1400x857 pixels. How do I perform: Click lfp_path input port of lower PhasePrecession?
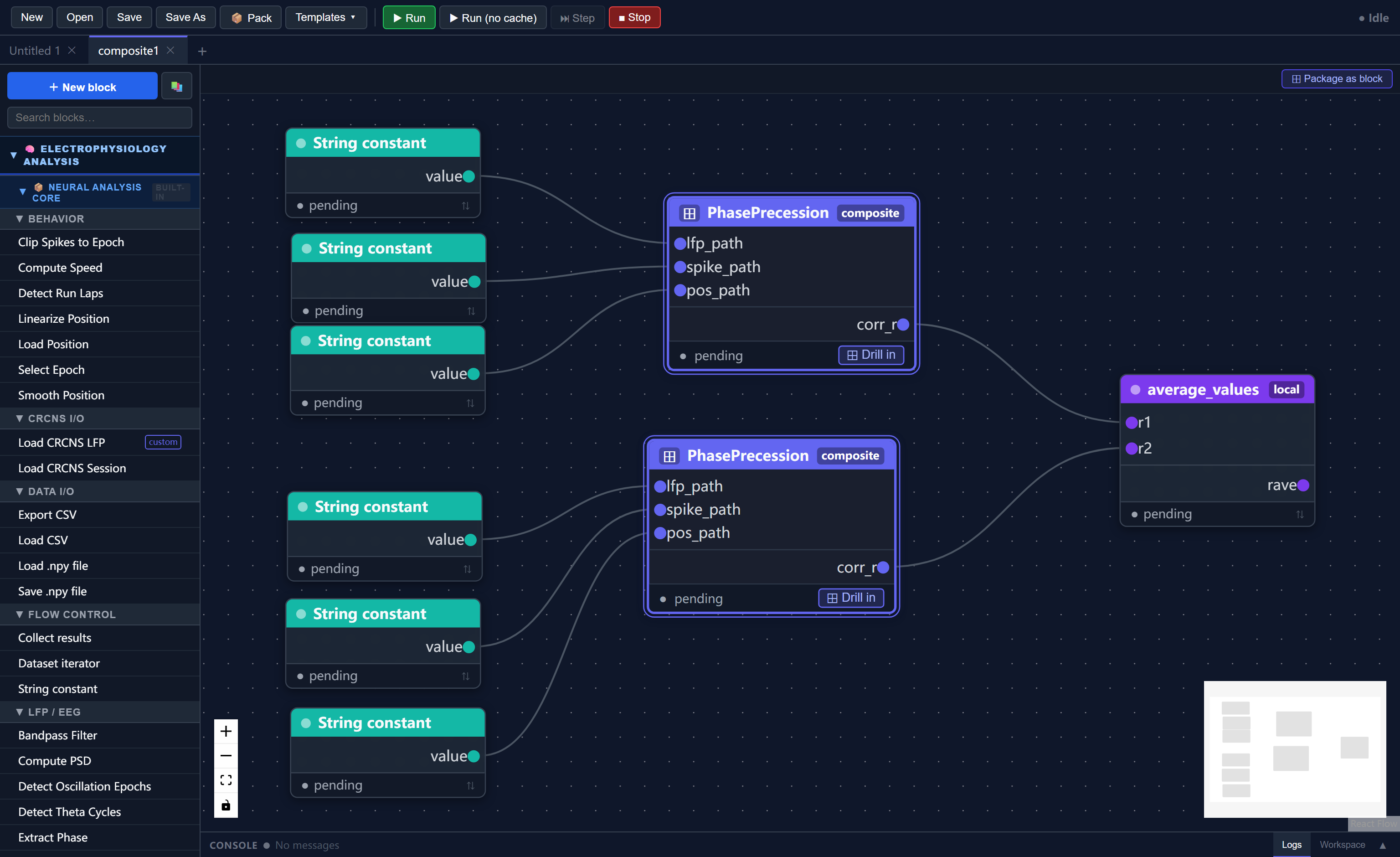[x=659, y=486]
